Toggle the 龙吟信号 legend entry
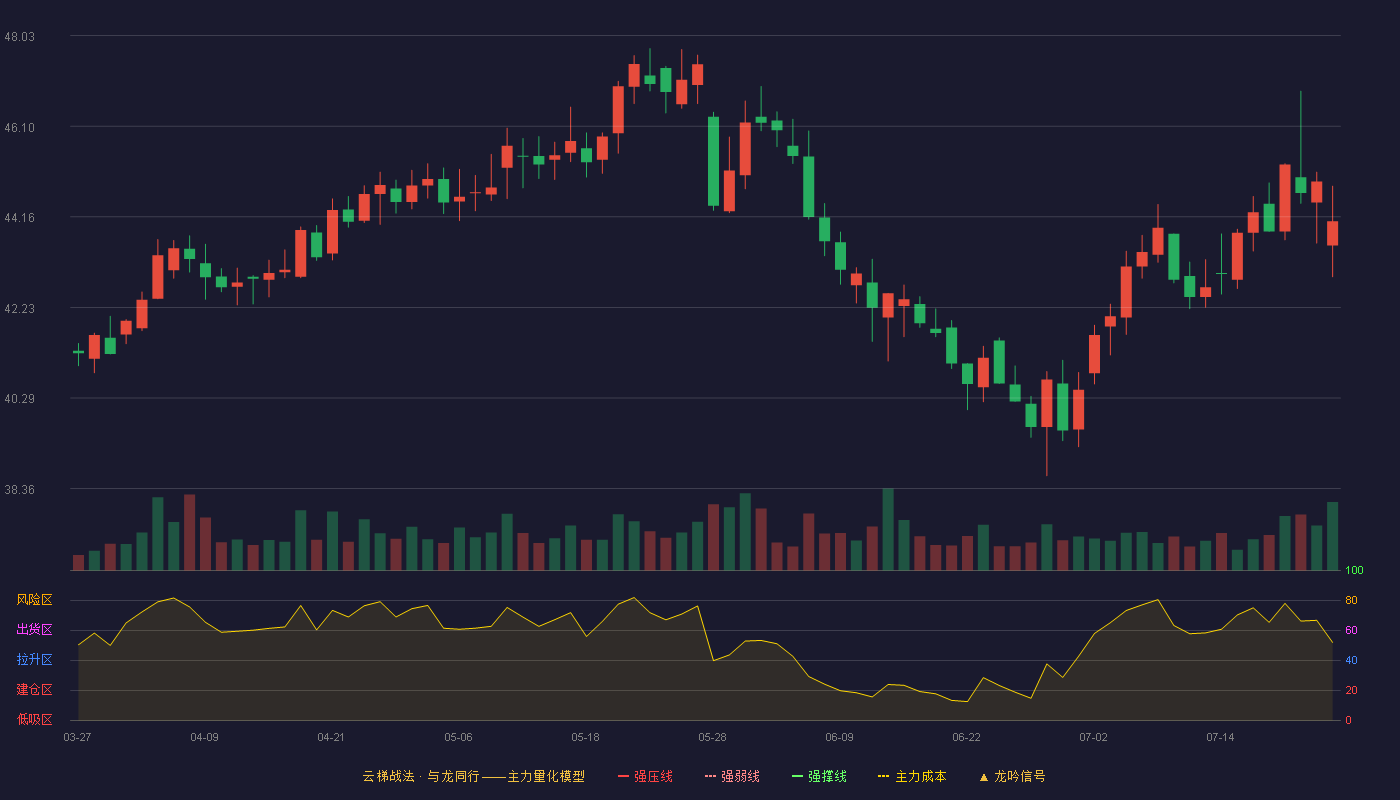The height and width of the screenshot is (800, 1400). tap(1012, 776)
